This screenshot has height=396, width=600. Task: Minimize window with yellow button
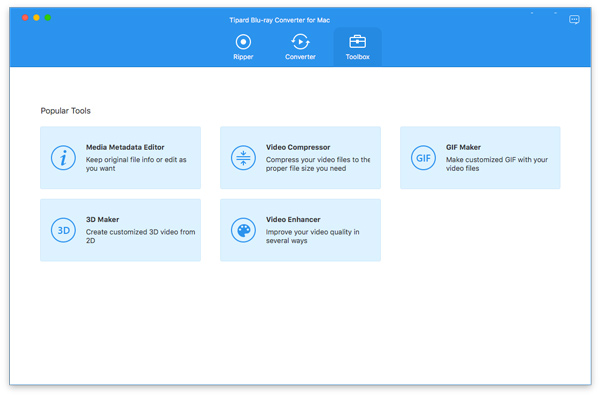tap(36, 18)
